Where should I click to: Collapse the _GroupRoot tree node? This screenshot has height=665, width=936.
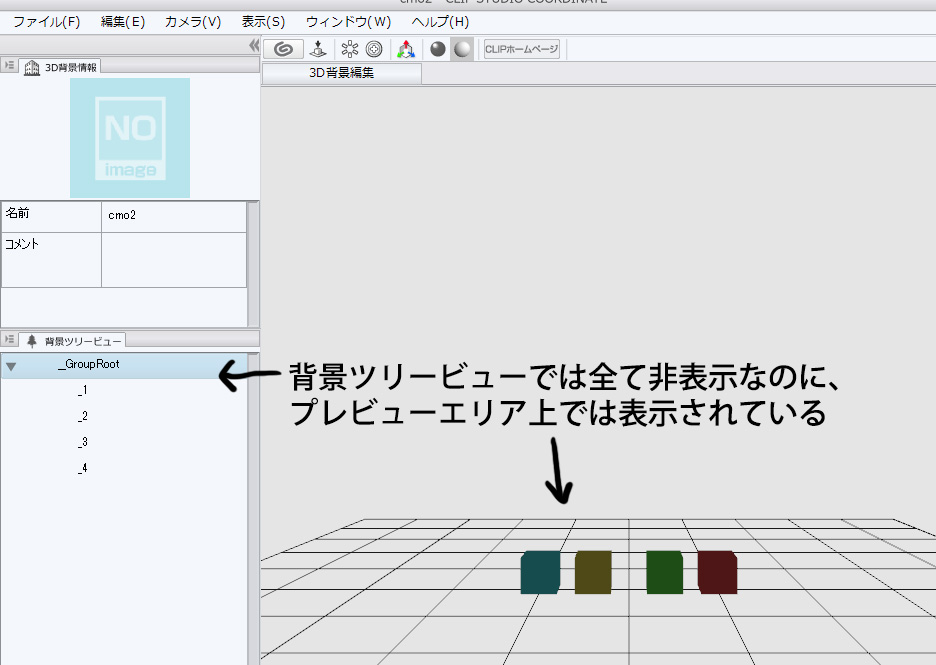tap(11, 366)
